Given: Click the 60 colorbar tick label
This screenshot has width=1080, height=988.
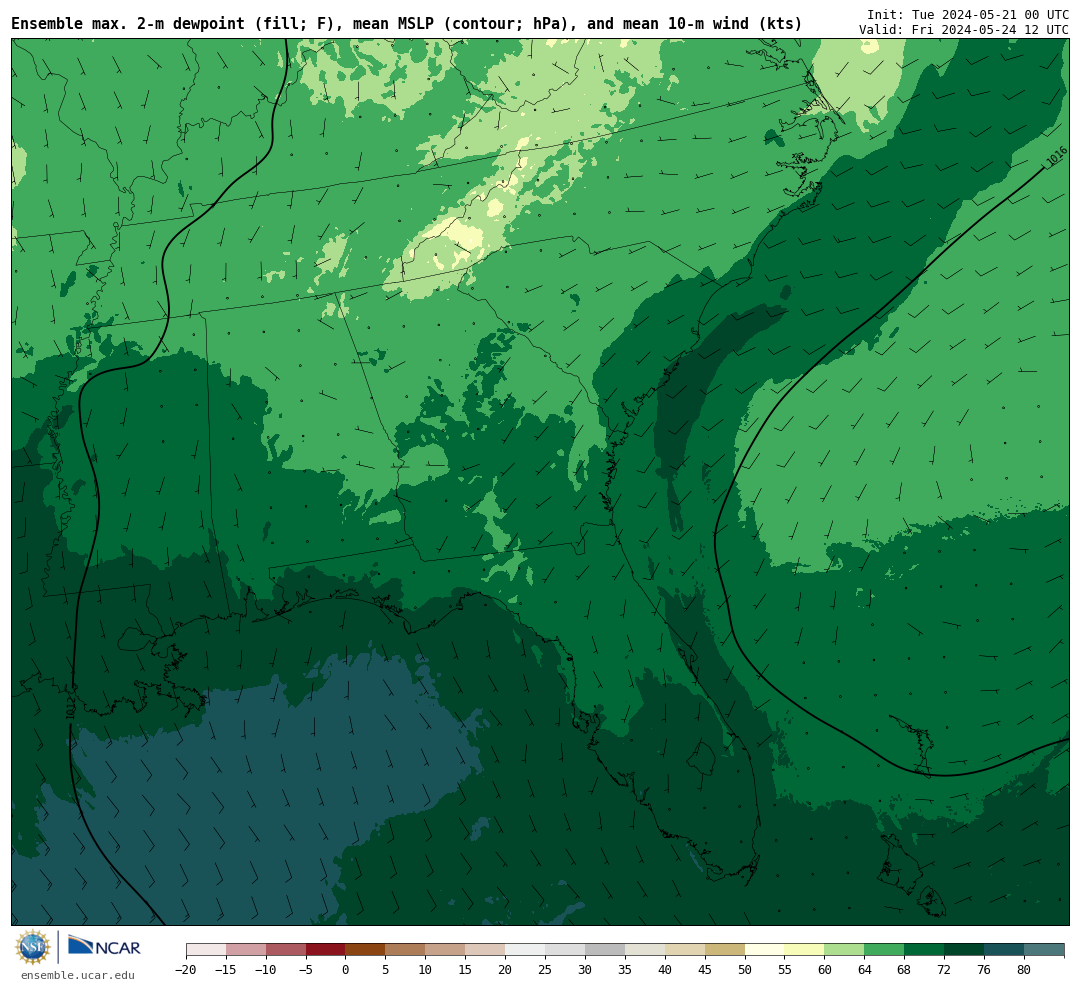Looking at the screenshot, I should [x=825, y=970].
